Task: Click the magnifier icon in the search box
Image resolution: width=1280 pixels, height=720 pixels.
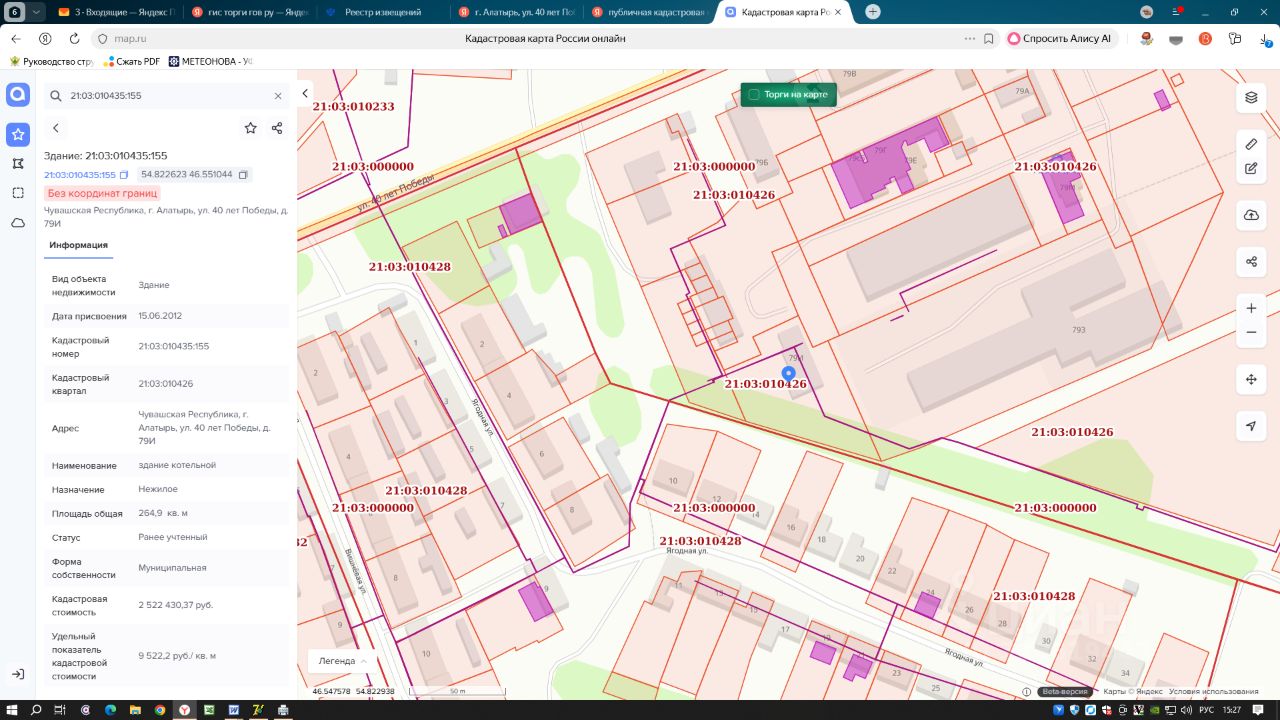Action: tap(56, 96)
